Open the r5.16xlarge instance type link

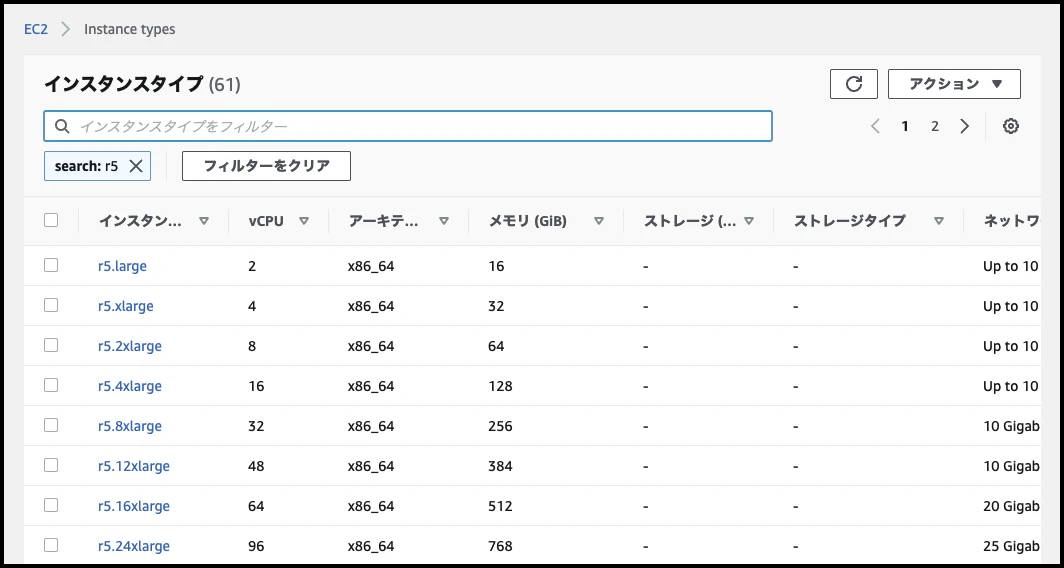134,506
